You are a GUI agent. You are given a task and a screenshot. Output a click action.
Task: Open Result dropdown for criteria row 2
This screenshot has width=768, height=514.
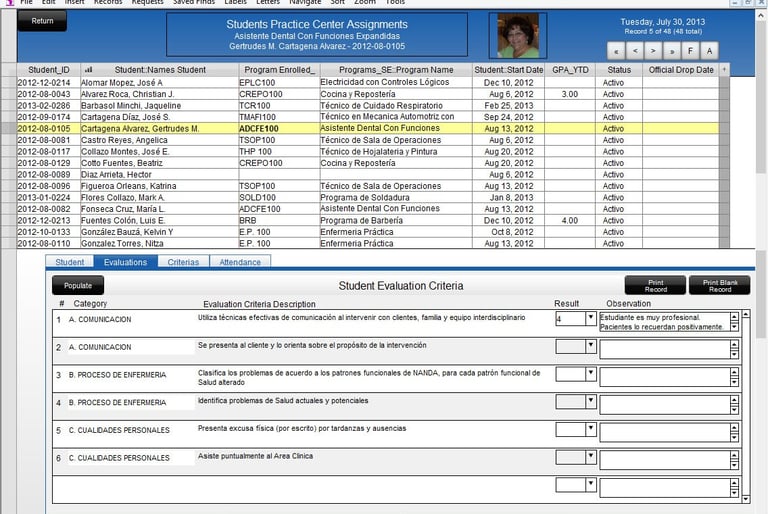(x=591, y=346)
